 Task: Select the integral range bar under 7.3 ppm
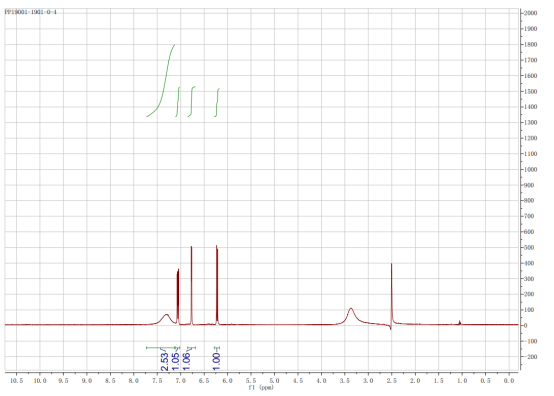161,348
